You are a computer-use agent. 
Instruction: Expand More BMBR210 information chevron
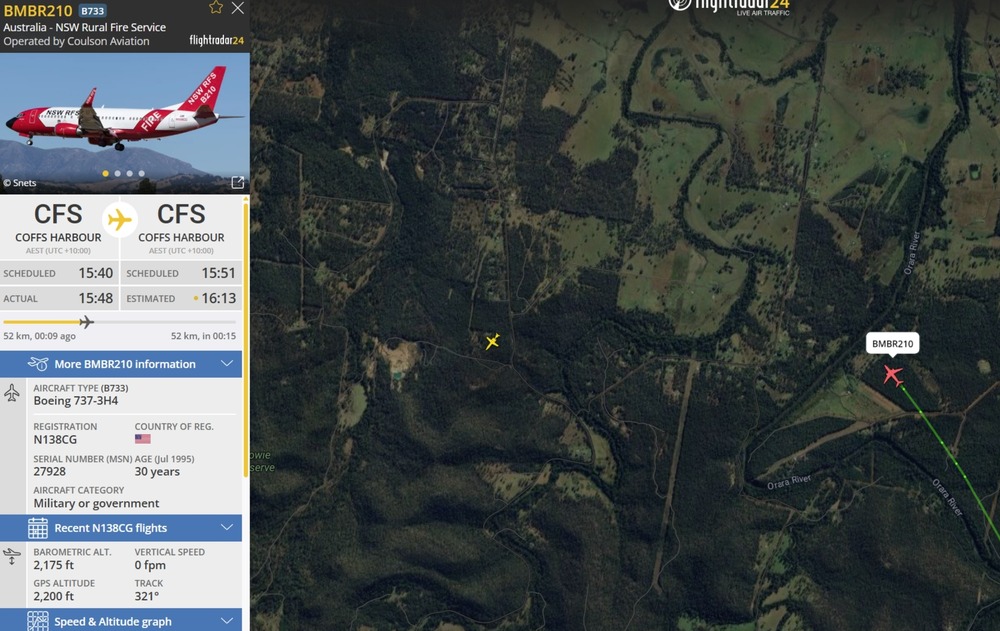click(x=227, y=364)
